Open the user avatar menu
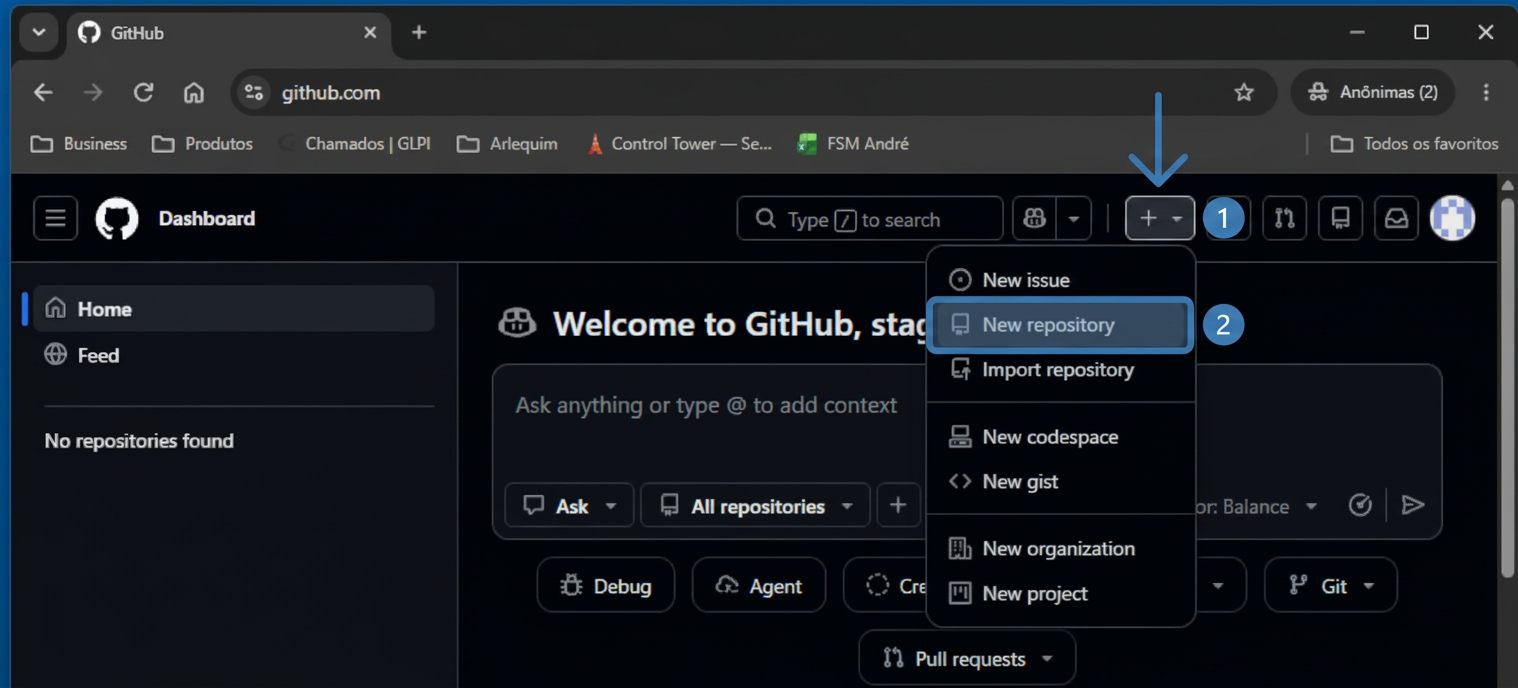 pos(1452,218)
